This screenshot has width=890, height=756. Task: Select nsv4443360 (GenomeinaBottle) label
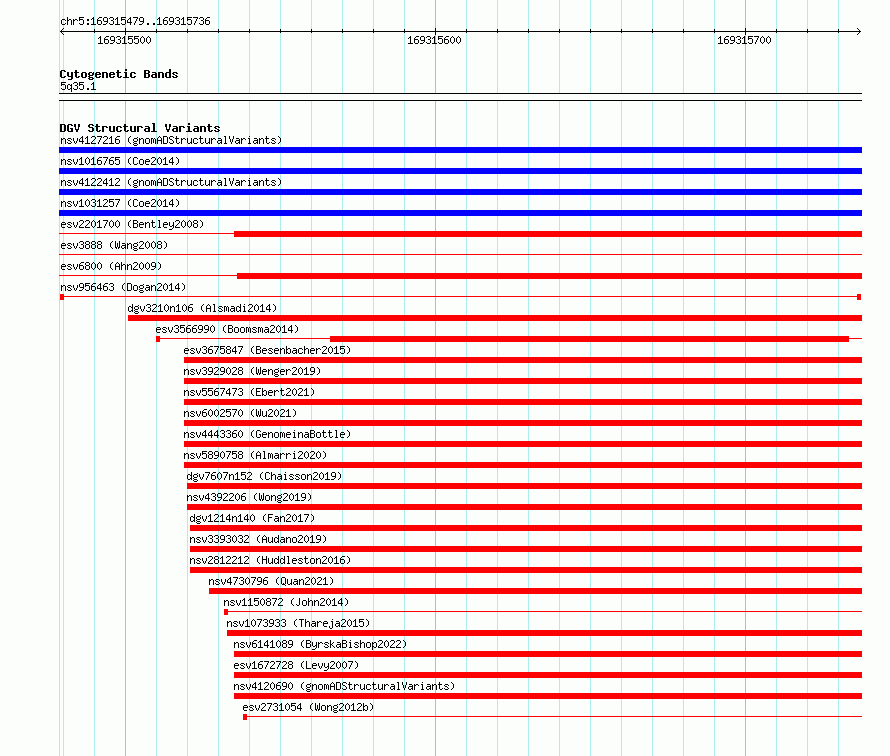click(x=267, y=434)
